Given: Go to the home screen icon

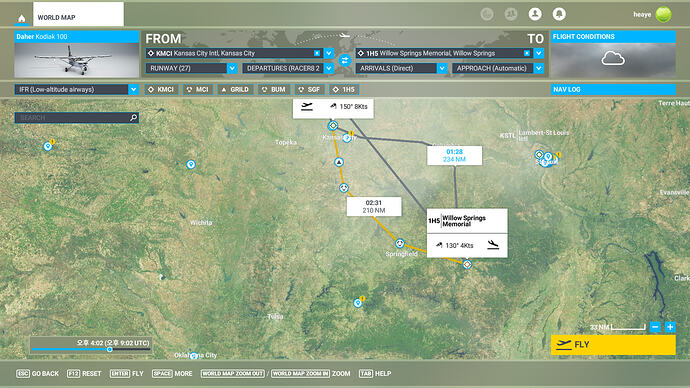Looking at the screenshot, I should point(22,18).
